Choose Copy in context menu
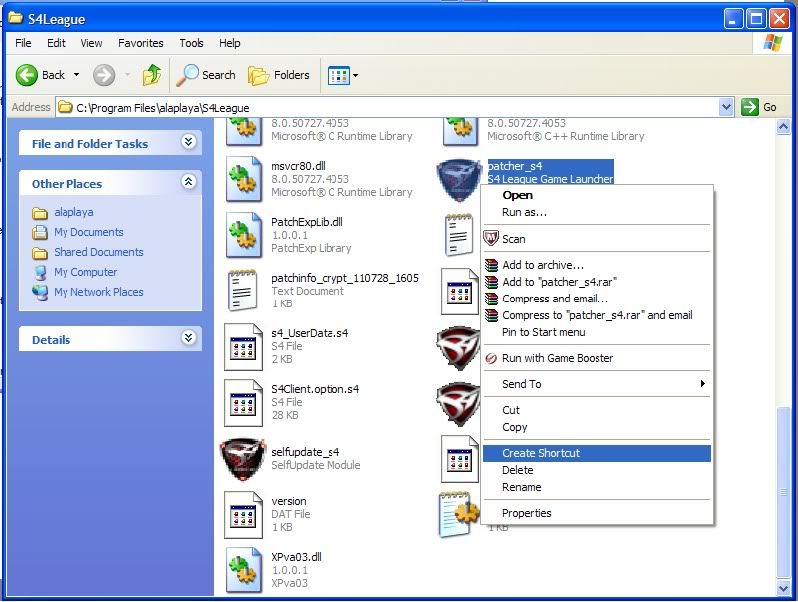The image size is (798, 602). (x=596, y=427)
